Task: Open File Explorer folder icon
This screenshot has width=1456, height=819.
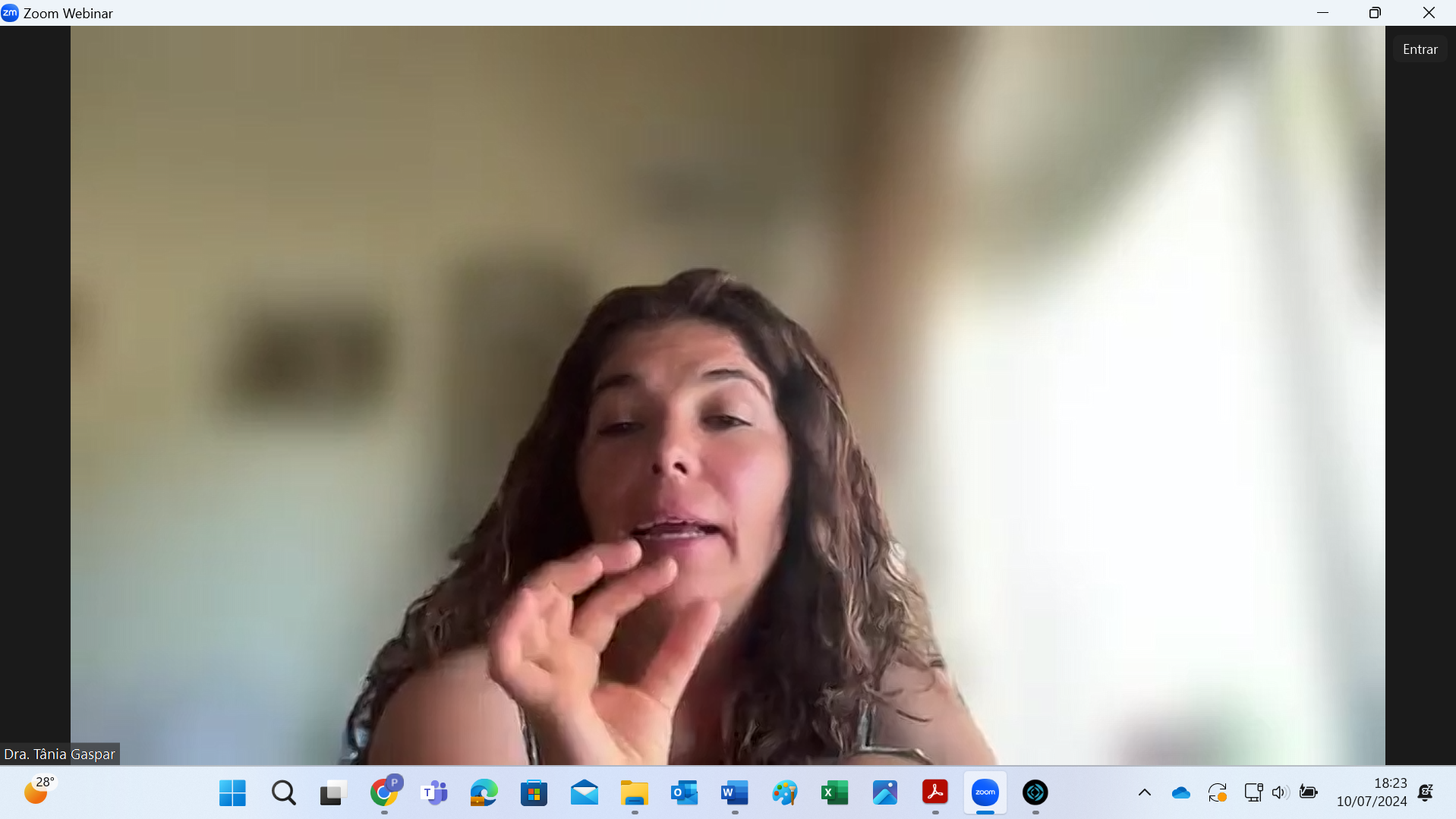Action: (634, 792)
